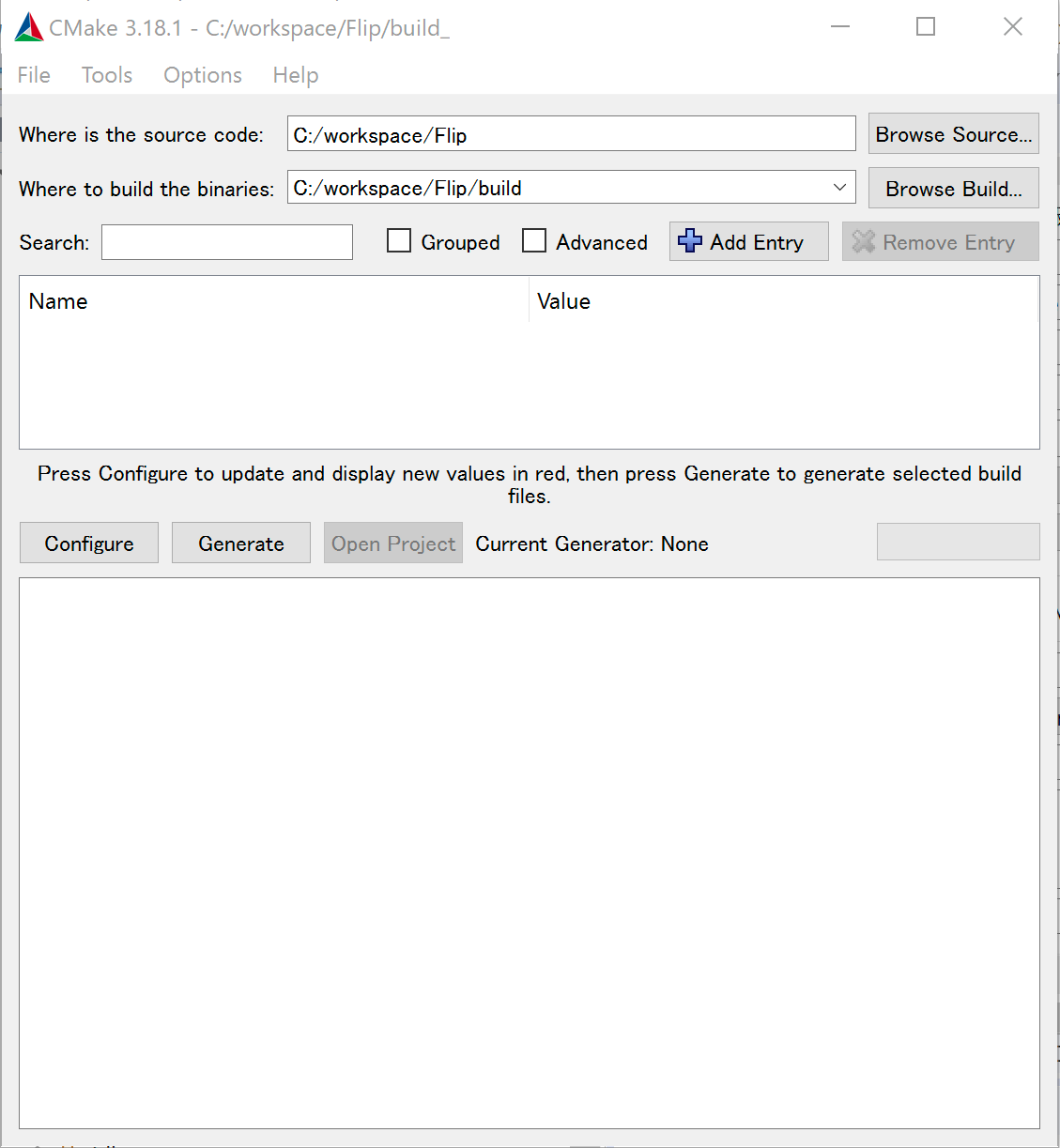
Task: Minimize the CMake window
Action: [840, 26]
